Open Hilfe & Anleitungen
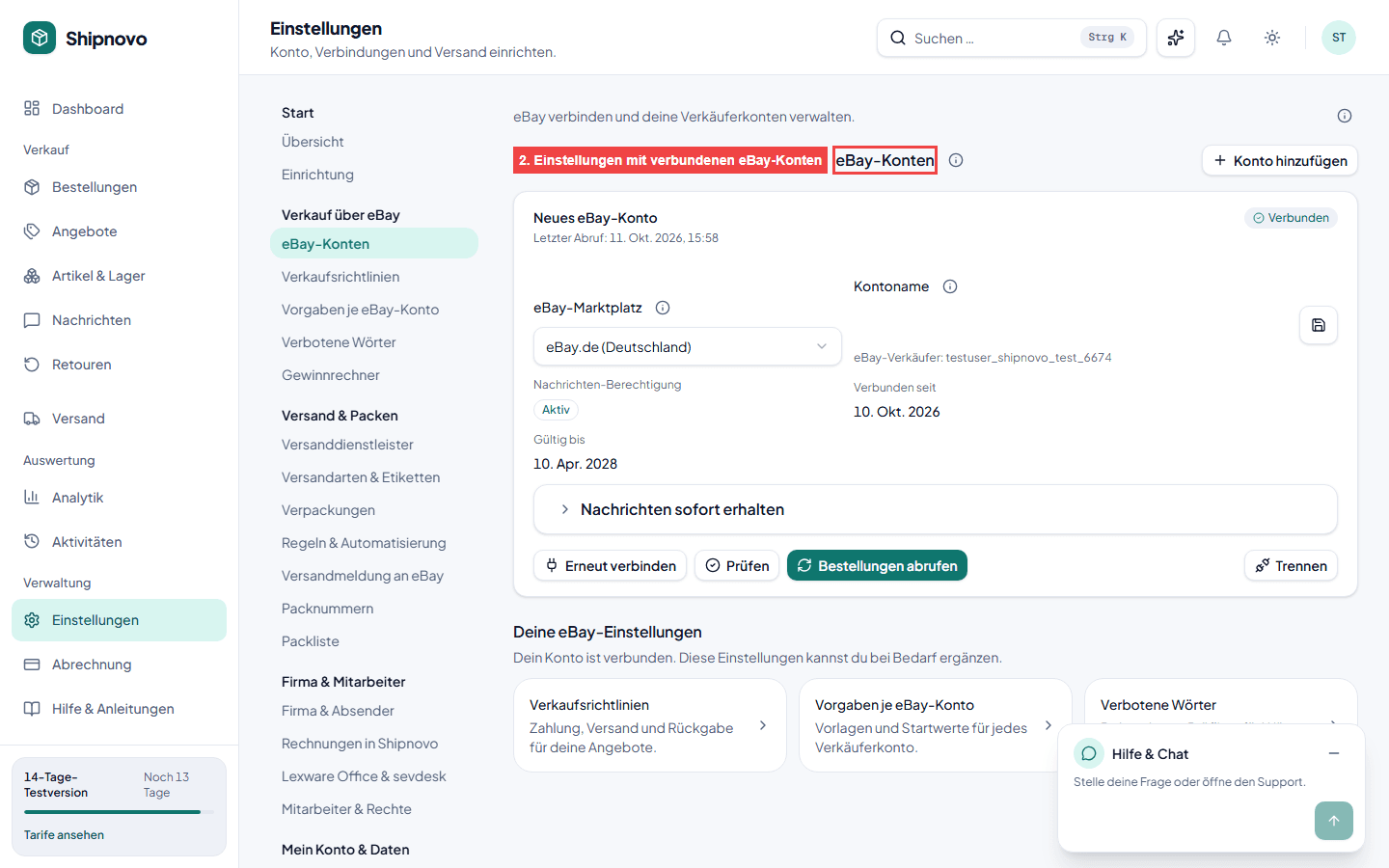The width and height of the screenshot is (1389, 868). (119, 709)
